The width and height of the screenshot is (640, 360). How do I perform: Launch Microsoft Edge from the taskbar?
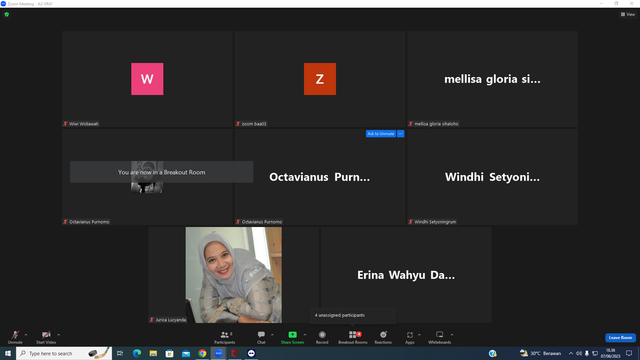pyautogui.click(x=137, y=353)
